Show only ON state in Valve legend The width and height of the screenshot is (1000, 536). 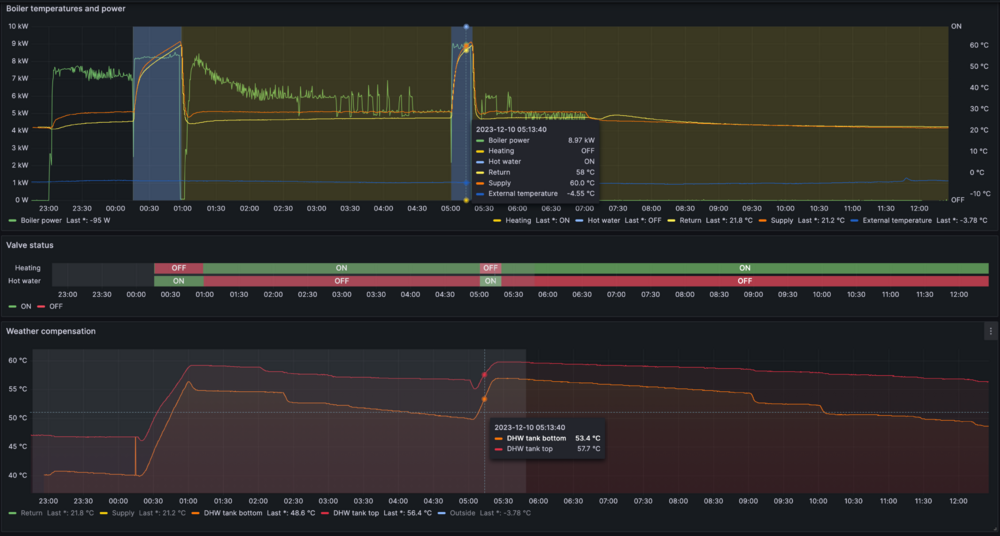point(26,306)
